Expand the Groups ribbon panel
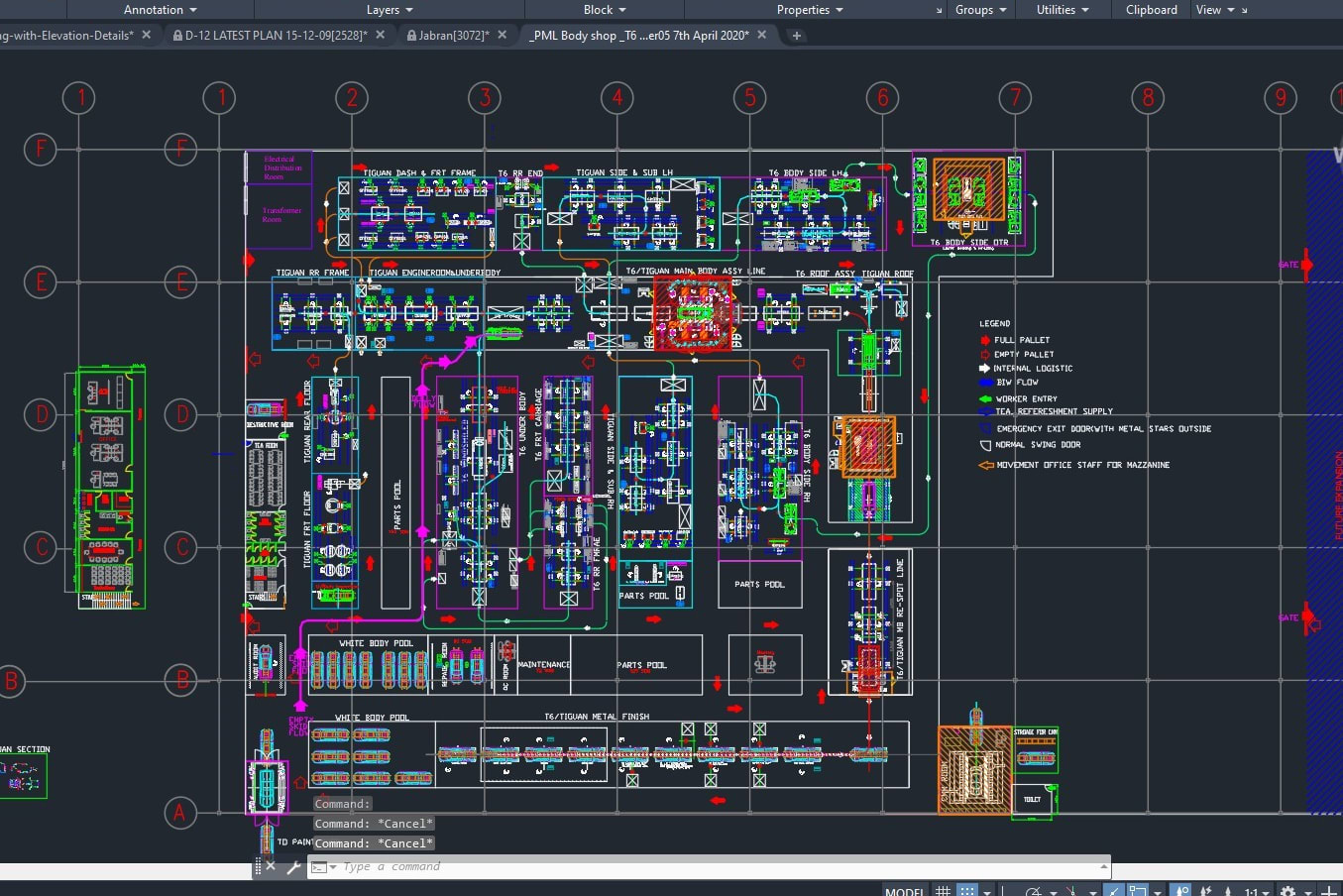The width and height of the screenshot is (1343, 896). click(x=980, y=10)
